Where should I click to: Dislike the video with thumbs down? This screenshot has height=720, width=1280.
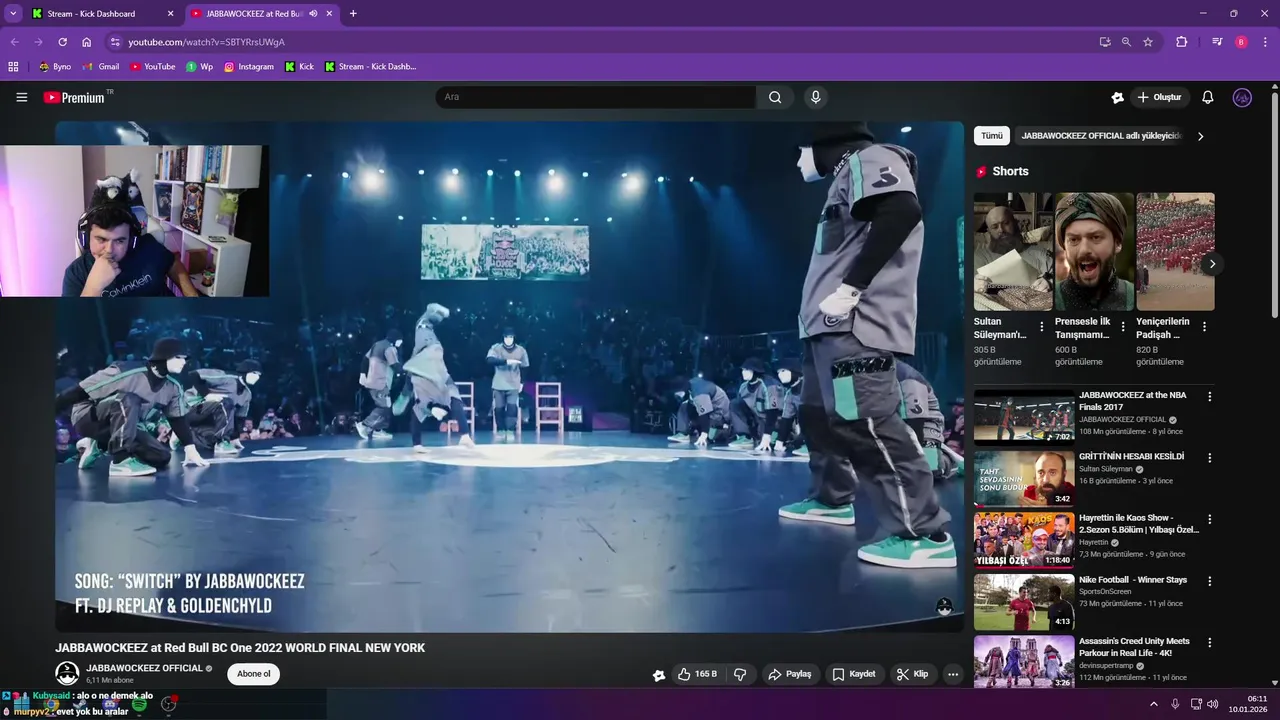pyautogui.click(x=740, y=674)
